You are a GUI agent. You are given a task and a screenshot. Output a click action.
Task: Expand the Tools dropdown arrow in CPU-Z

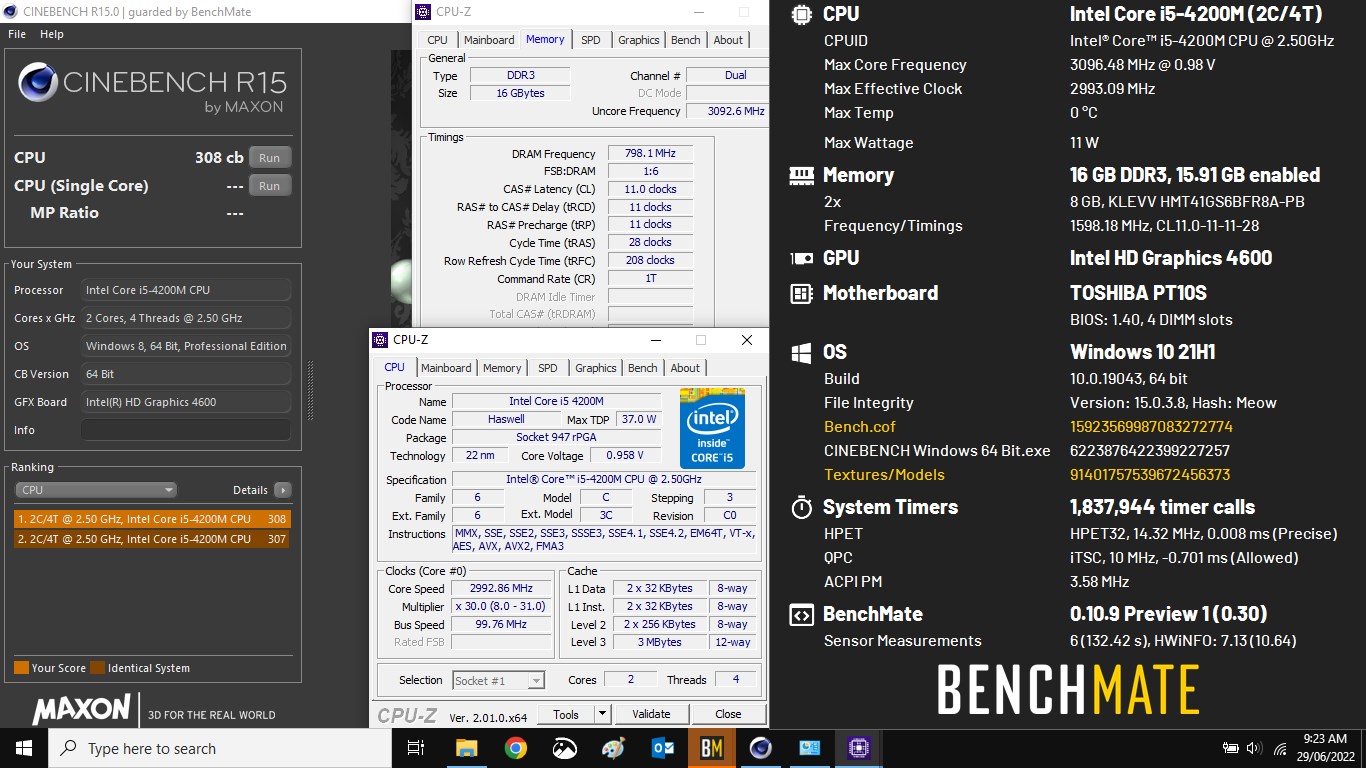tap(602, 714)
